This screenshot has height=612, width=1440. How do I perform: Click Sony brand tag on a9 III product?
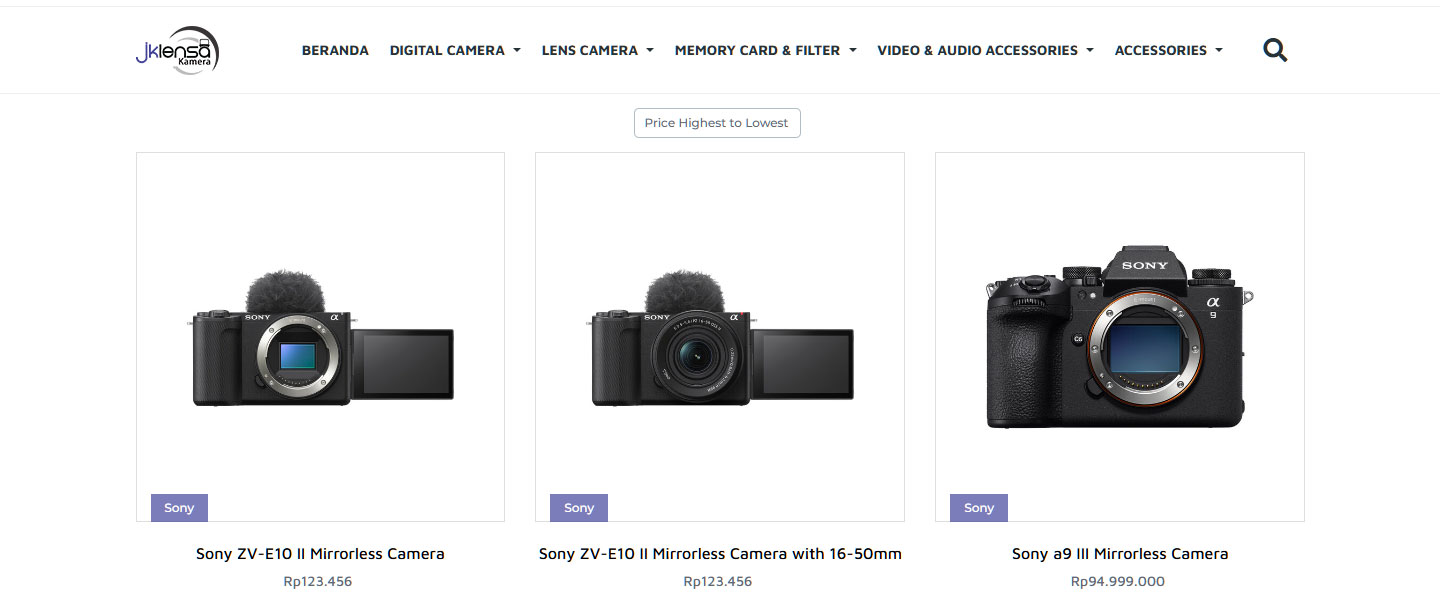click(x=979, y=508)
